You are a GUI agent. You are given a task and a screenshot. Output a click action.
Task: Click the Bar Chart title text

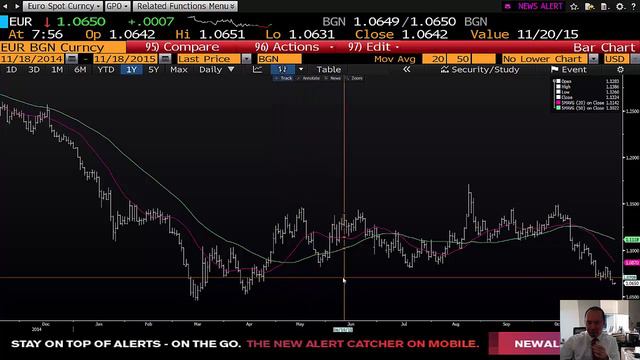604,47
